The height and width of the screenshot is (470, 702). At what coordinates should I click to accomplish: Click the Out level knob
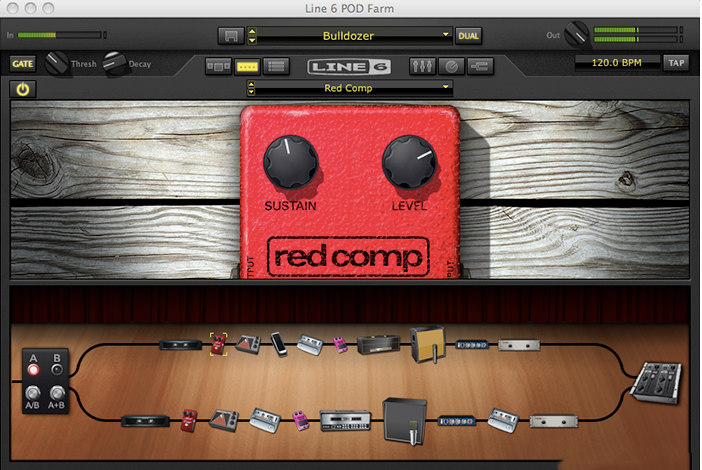pos(577,34)
